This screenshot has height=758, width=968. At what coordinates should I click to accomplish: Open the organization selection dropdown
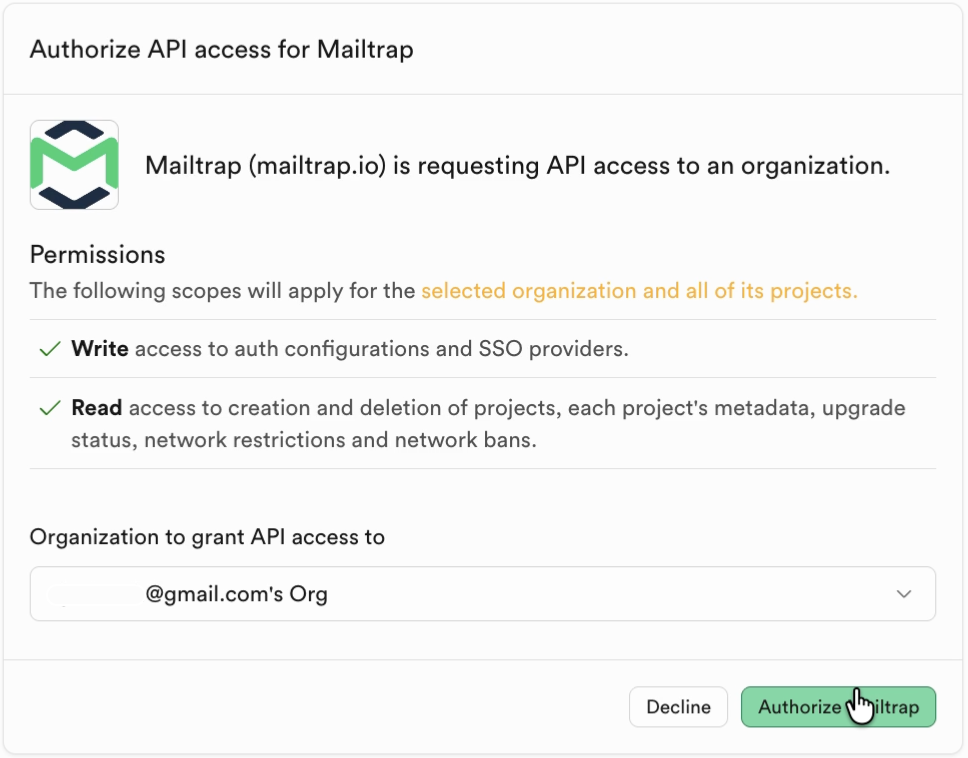click(483, 594)
